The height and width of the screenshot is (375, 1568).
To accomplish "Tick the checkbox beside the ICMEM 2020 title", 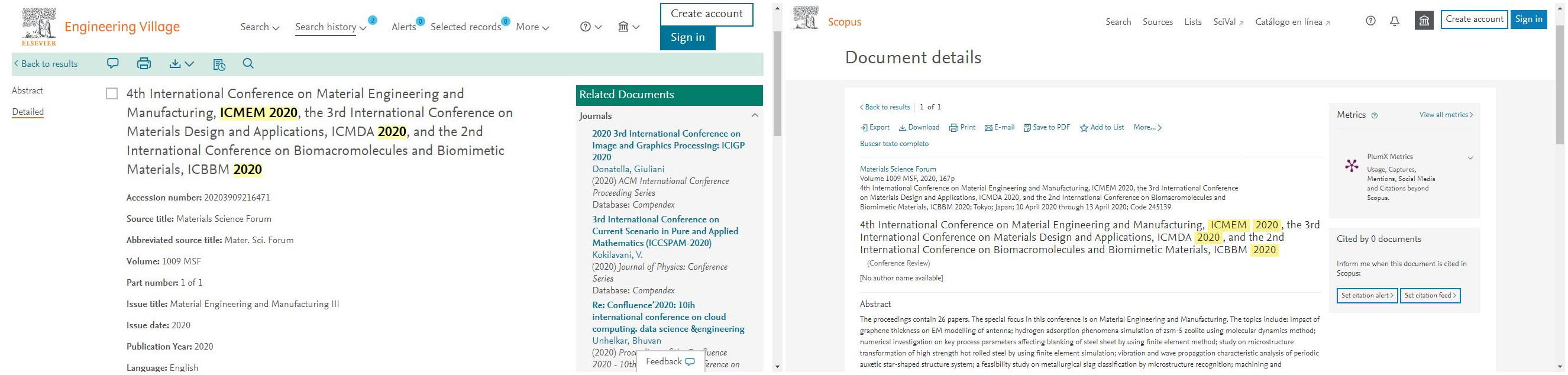I will (111, 93).
